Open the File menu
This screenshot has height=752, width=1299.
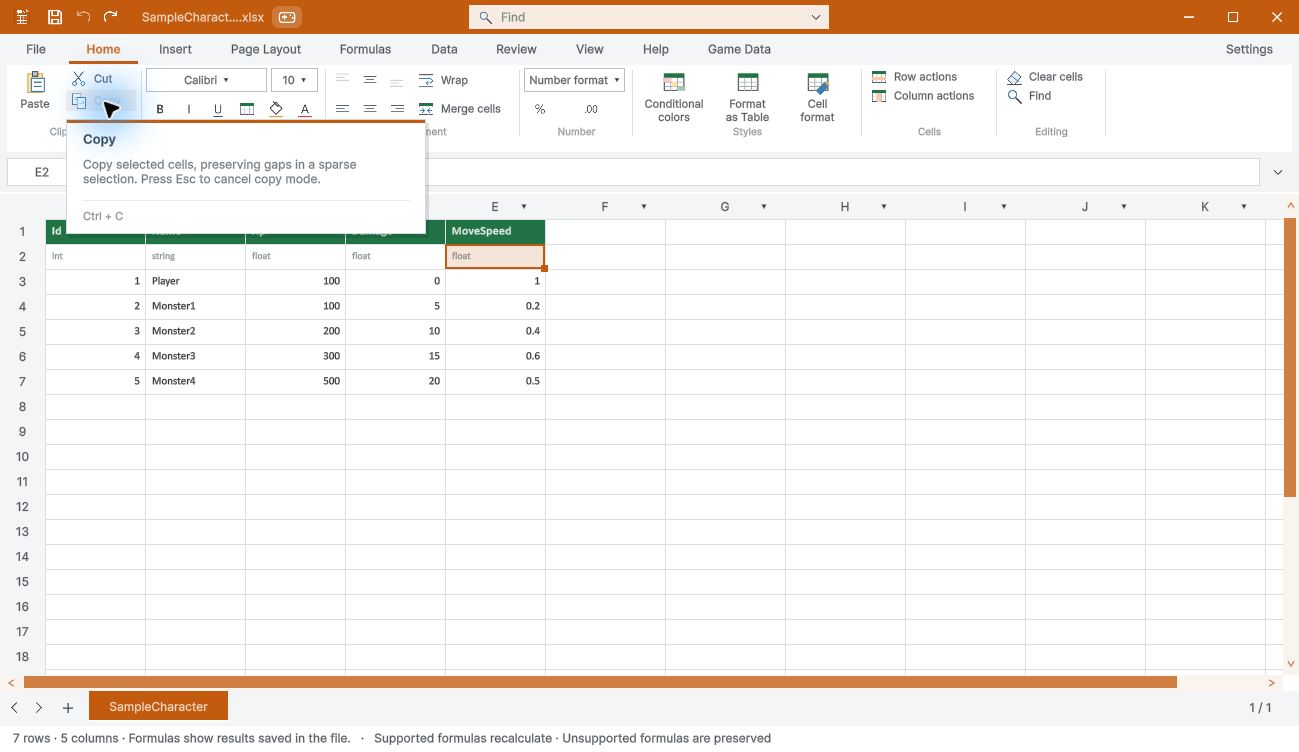click(36, 49)
